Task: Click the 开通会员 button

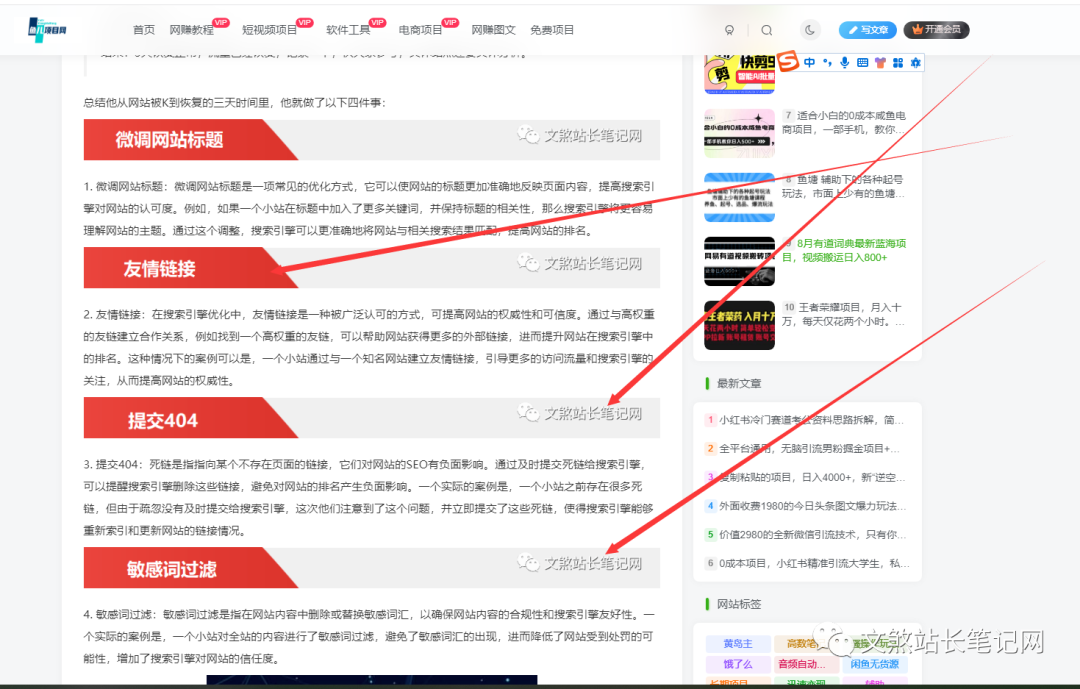Action: tap(936, 30)
